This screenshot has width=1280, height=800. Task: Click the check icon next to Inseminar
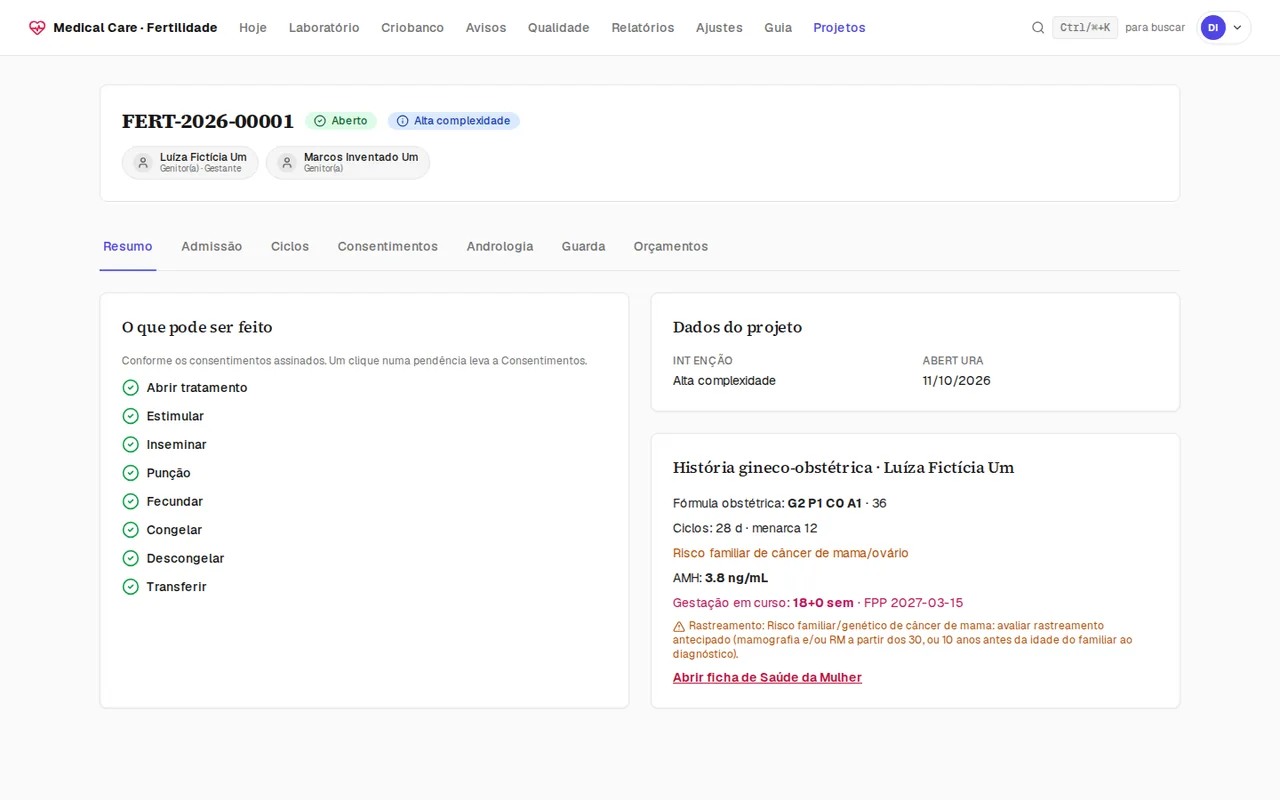tap(130, 445)
